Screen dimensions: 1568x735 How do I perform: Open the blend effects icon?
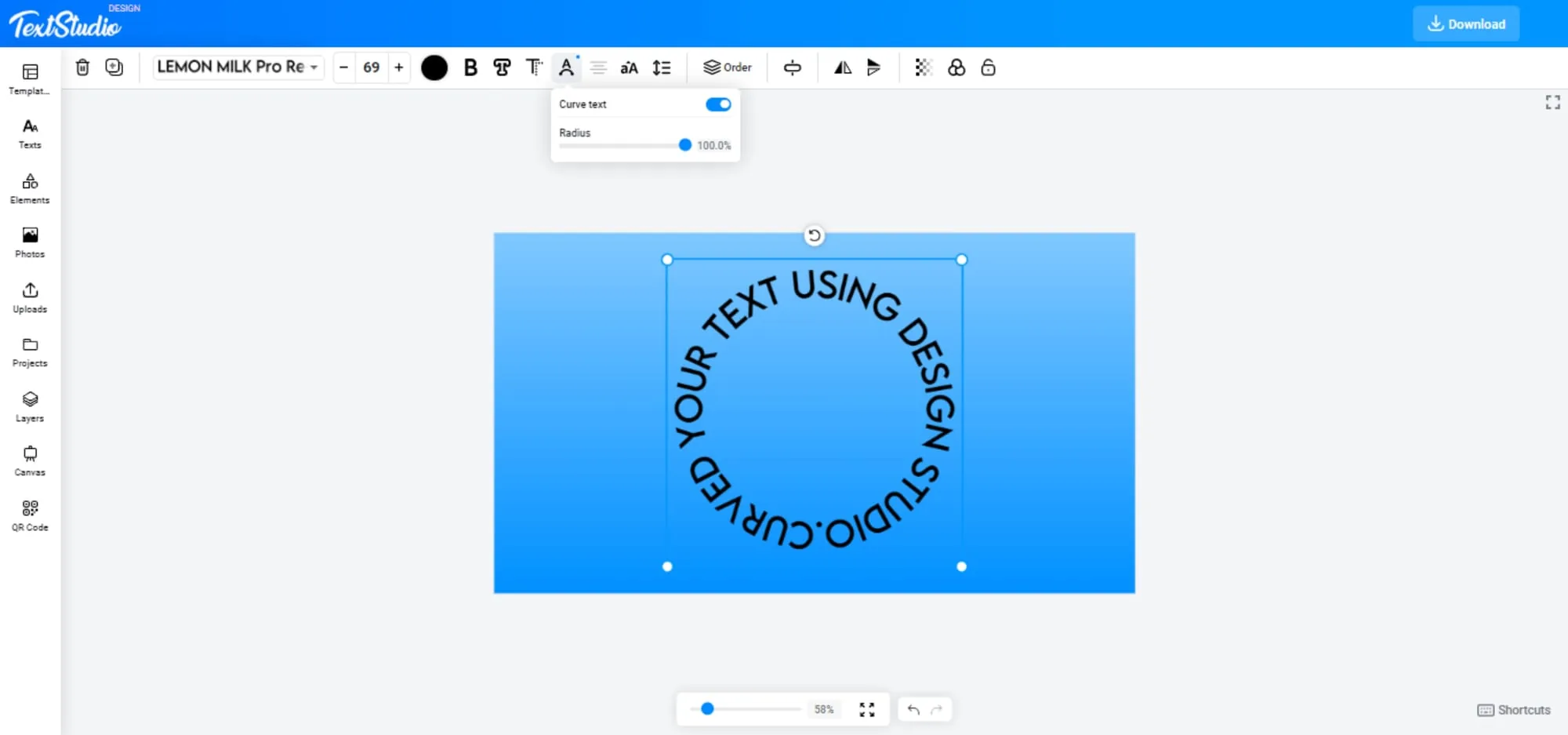coord(956,67)
